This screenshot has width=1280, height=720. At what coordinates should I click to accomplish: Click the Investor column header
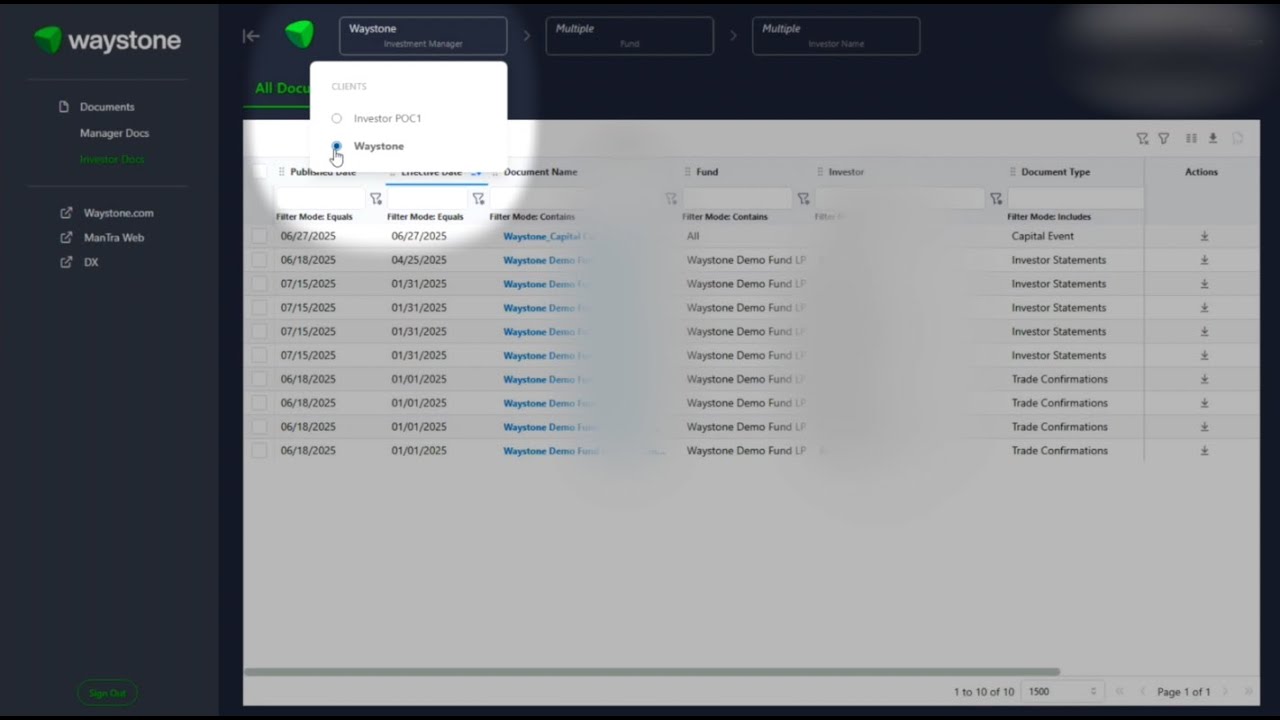[x=846, y=172]
